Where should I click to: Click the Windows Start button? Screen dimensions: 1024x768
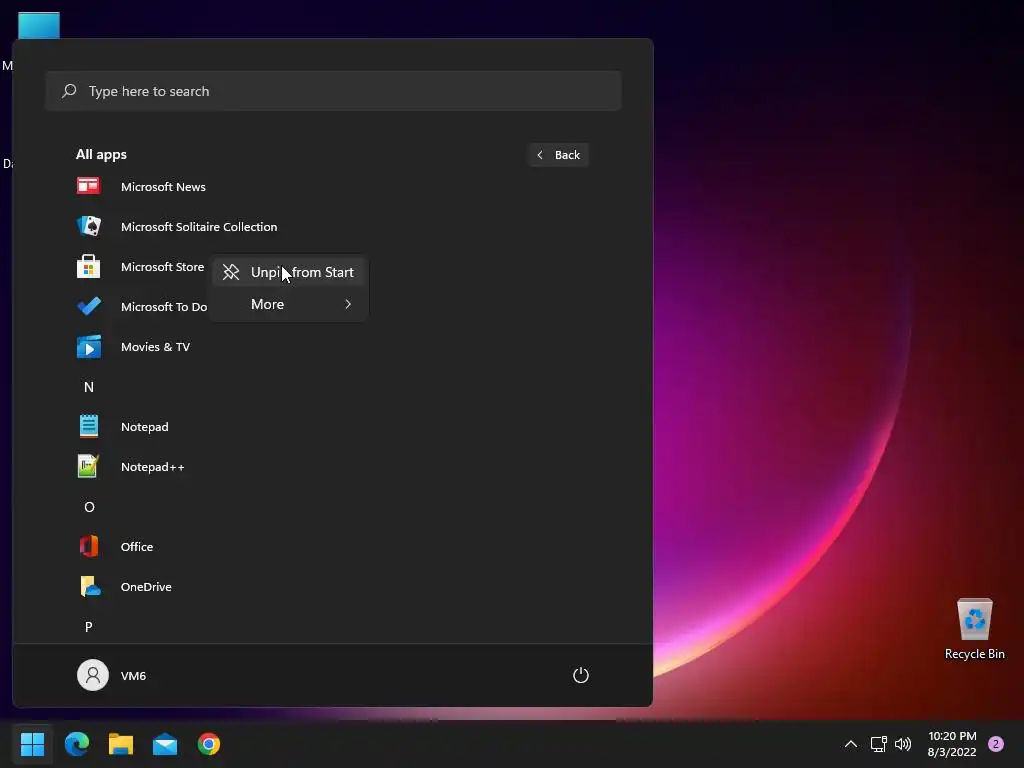click(32, 743)
